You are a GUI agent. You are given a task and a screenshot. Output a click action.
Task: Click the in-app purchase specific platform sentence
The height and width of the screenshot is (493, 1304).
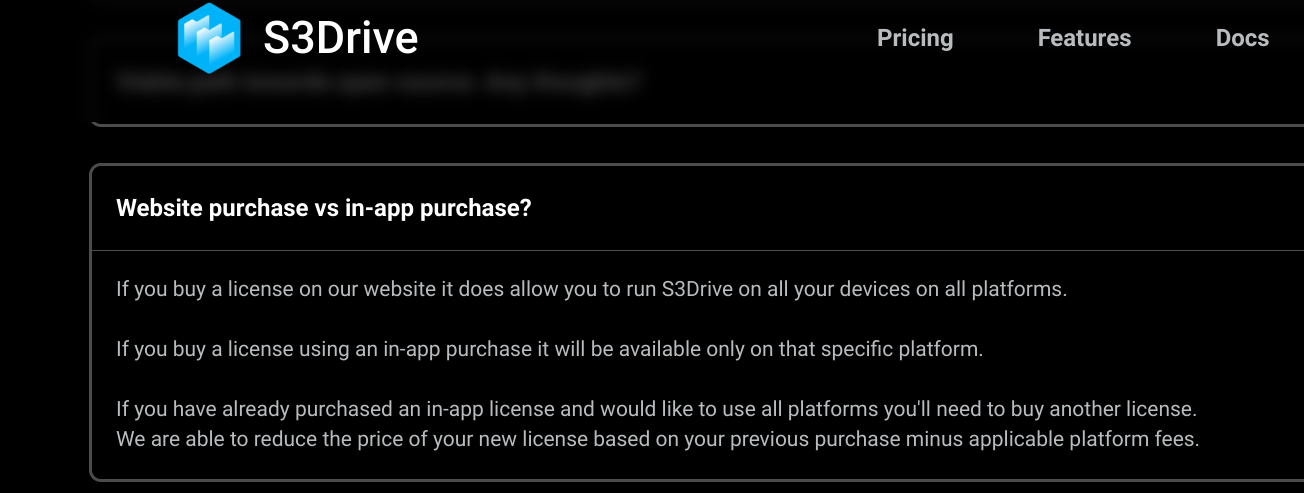click(550, 350)
